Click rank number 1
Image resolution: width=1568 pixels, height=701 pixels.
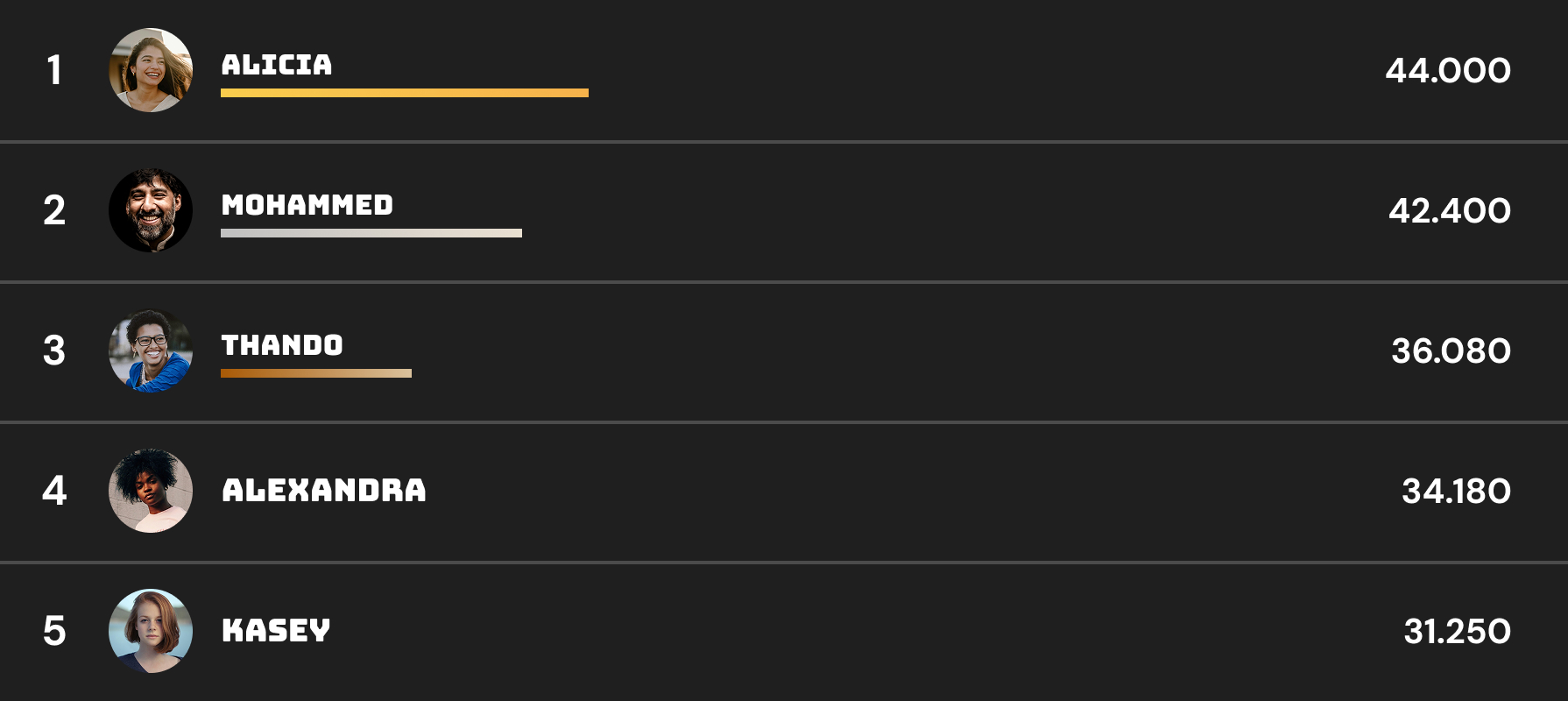click(x=54, y=71)
